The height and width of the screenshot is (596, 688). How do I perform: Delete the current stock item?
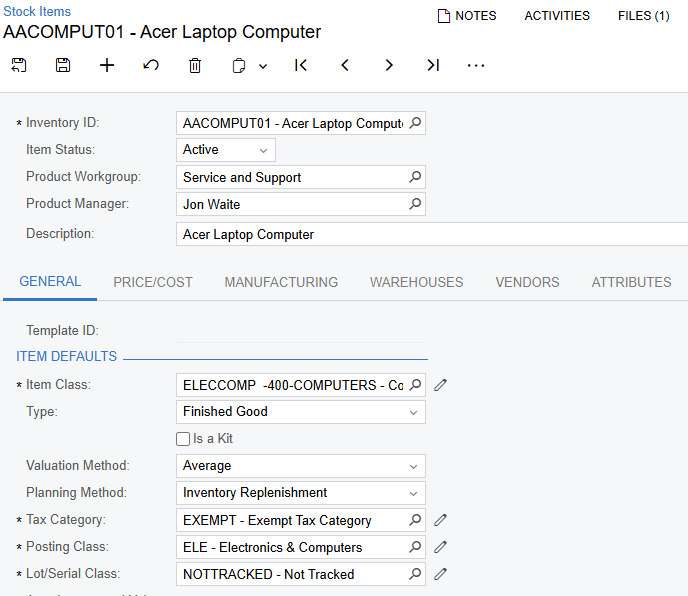[195, 65]
